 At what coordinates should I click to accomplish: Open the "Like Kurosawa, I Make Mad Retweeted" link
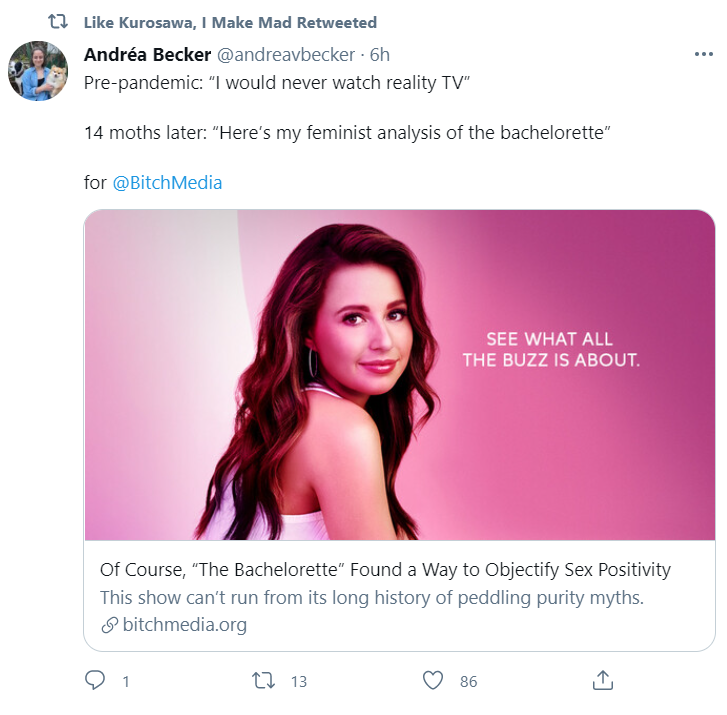(x=230, y=22)
